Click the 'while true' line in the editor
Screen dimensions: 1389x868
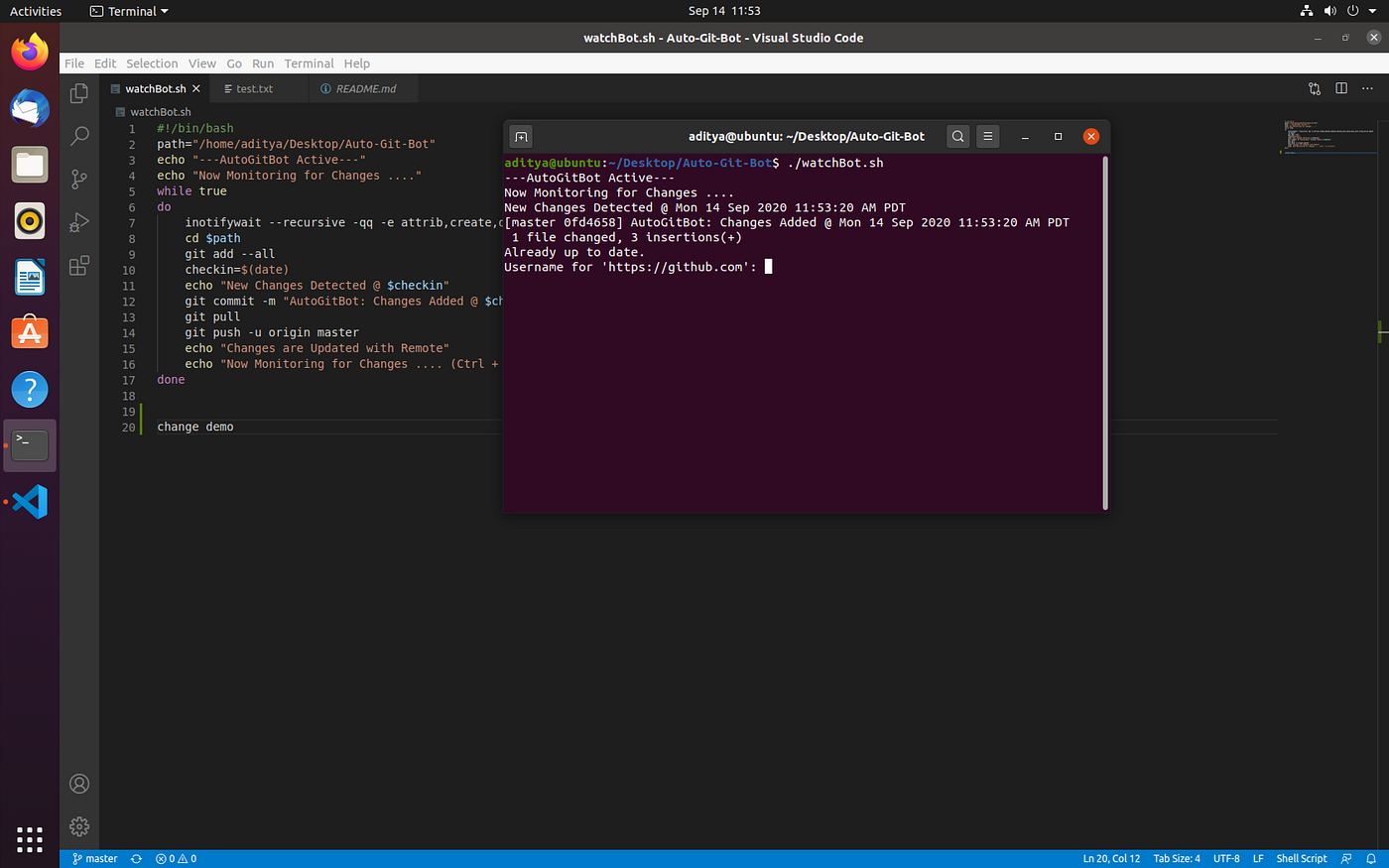[x=191, y=191]
